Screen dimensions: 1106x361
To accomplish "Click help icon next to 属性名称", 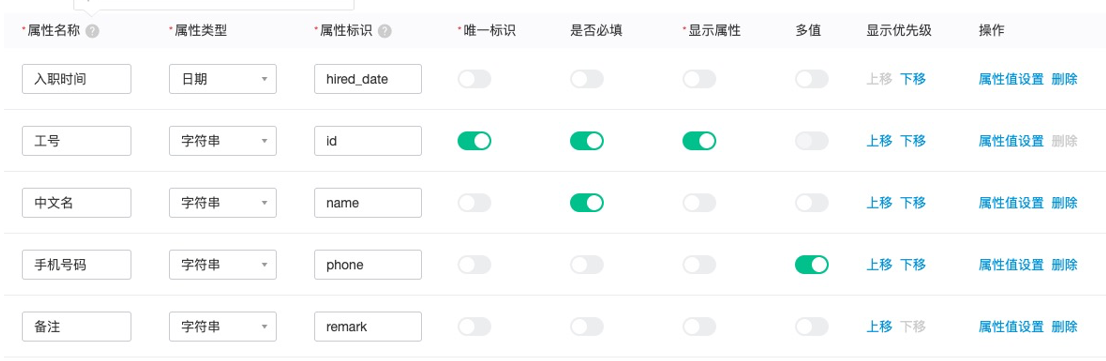I will [92, 32].
